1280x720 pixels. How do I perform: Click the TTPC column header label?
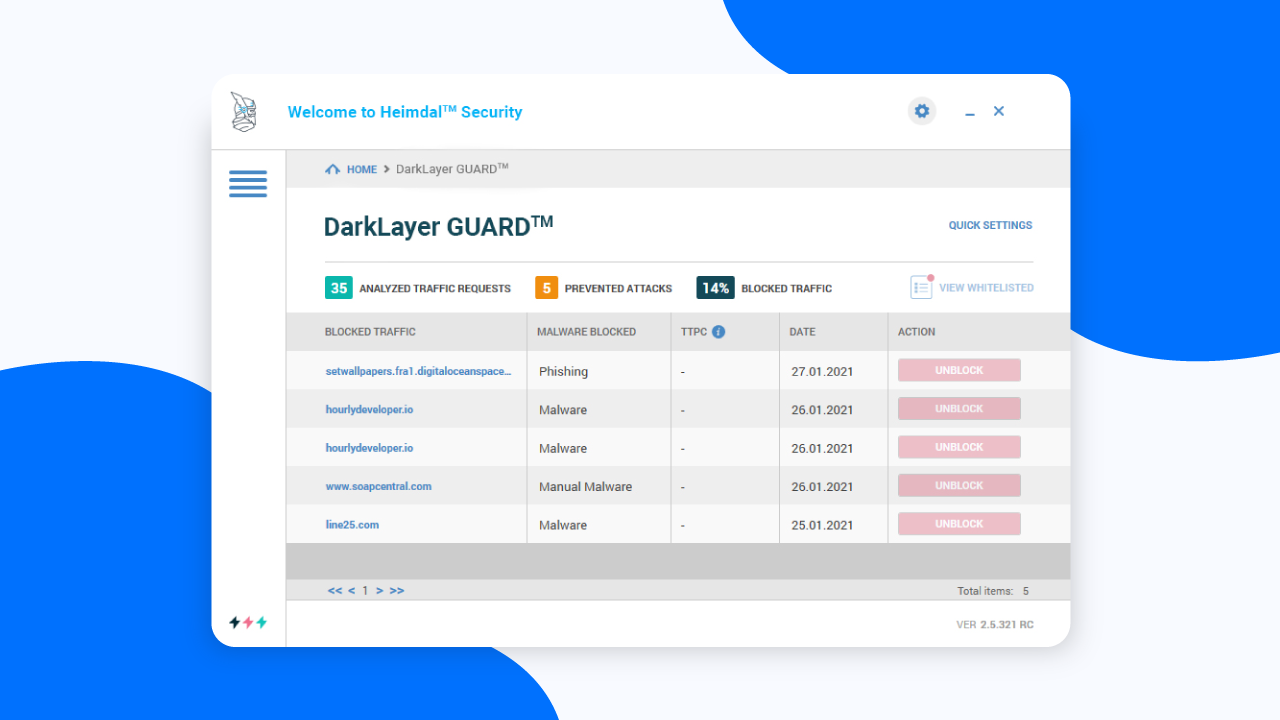click(x=693, y=332)
